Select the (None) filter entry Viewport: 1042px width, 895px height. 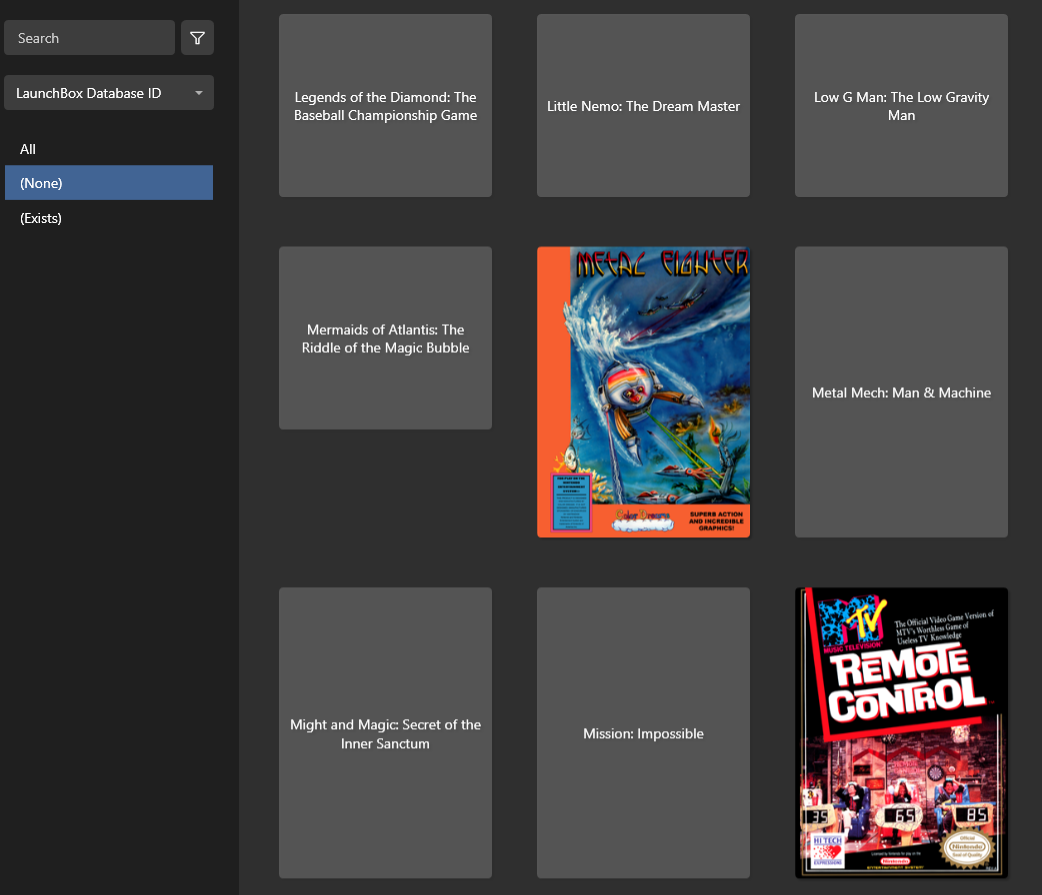pos(109,183)
